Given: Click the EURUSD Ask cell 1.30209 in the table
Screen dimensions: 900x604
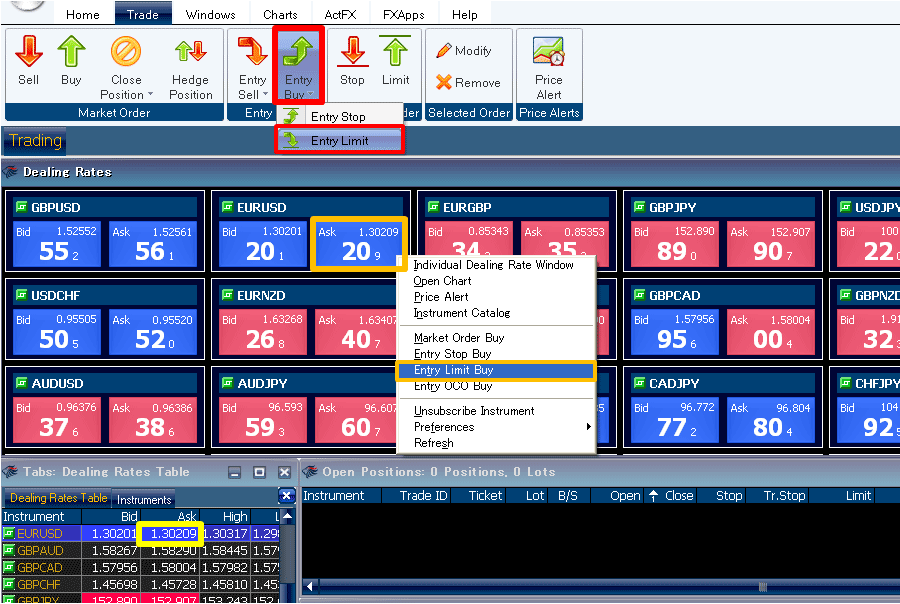Looking at the screenshot, I should tap(170, 533).
